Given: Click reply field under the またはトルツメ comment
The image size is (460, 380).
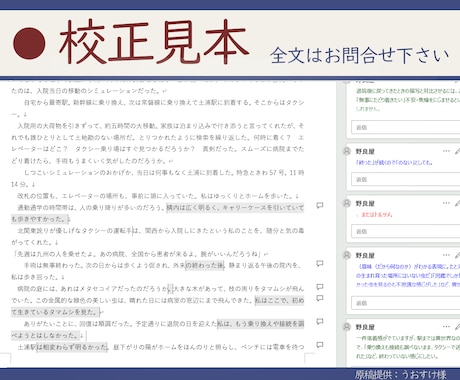Looking at the screenshot, I should (x=406, y=231).
